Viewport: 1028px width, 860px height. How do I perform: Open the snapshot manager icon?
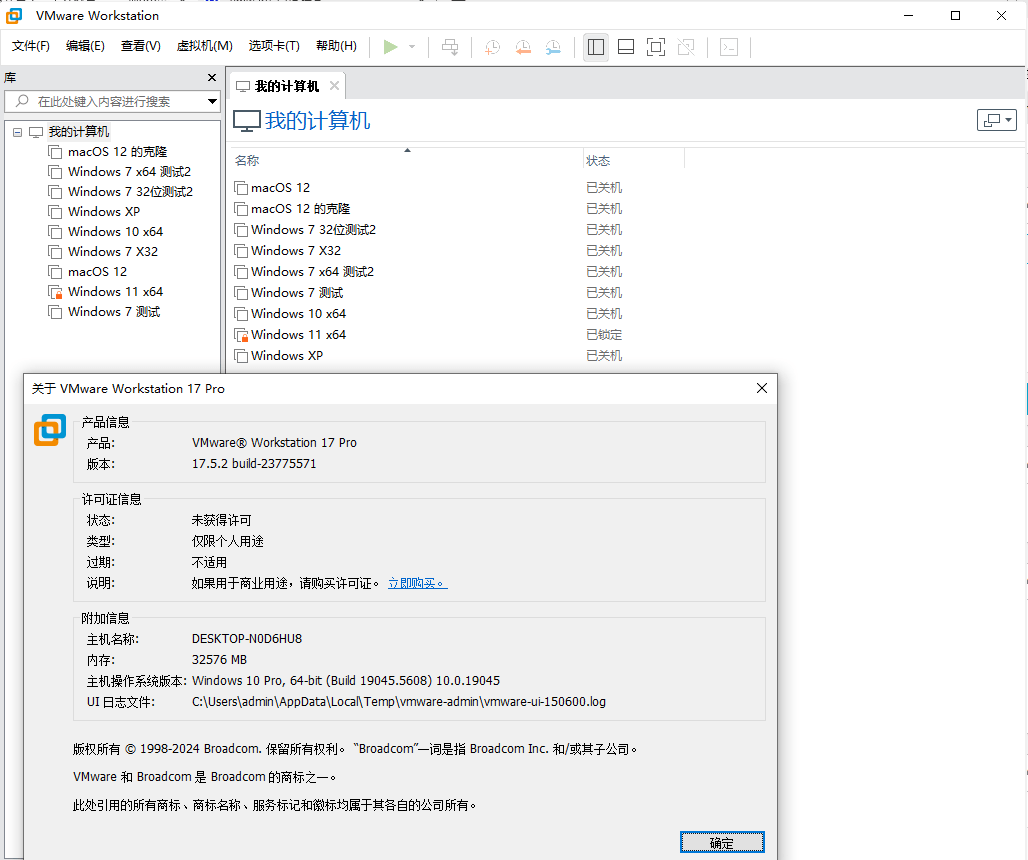(553, 47)
